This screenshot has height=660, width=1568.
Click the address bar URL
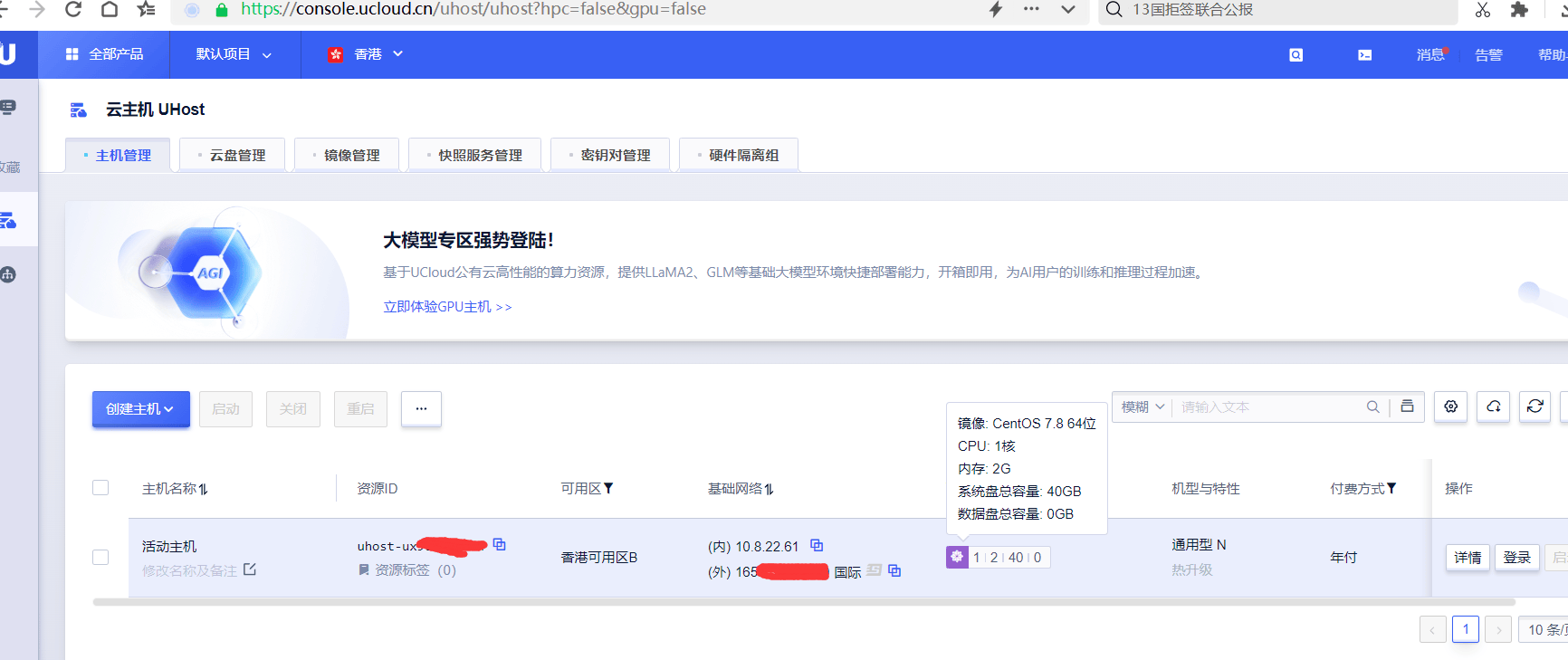click(x=473, y=9)
